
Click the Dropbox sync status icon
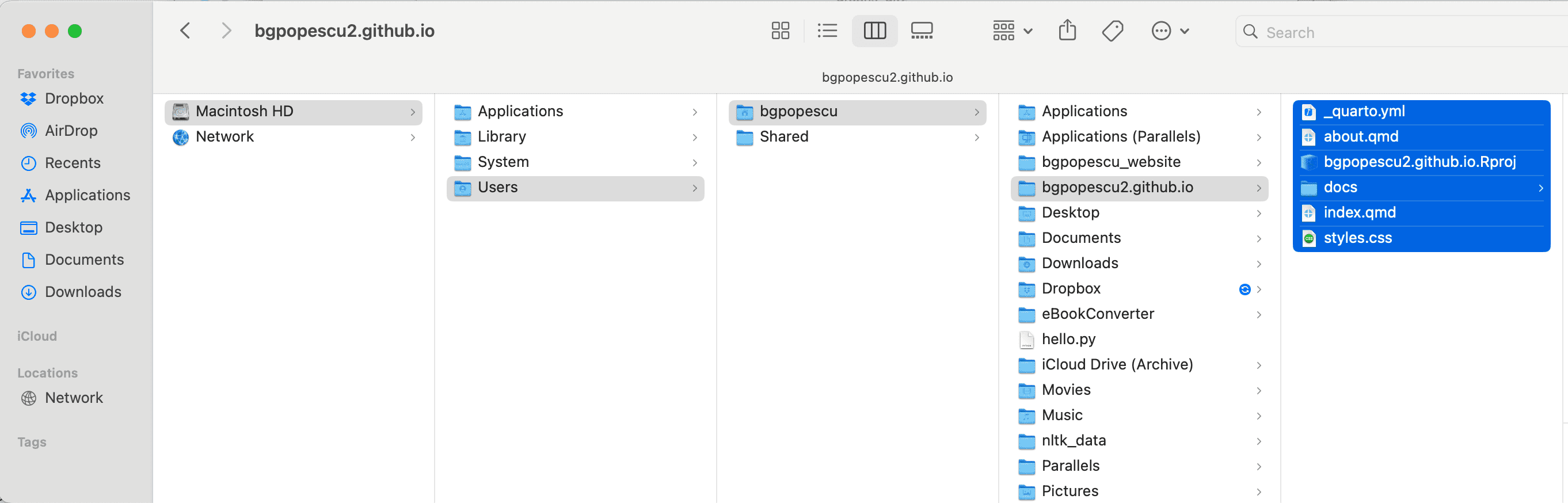[1244, 289]
